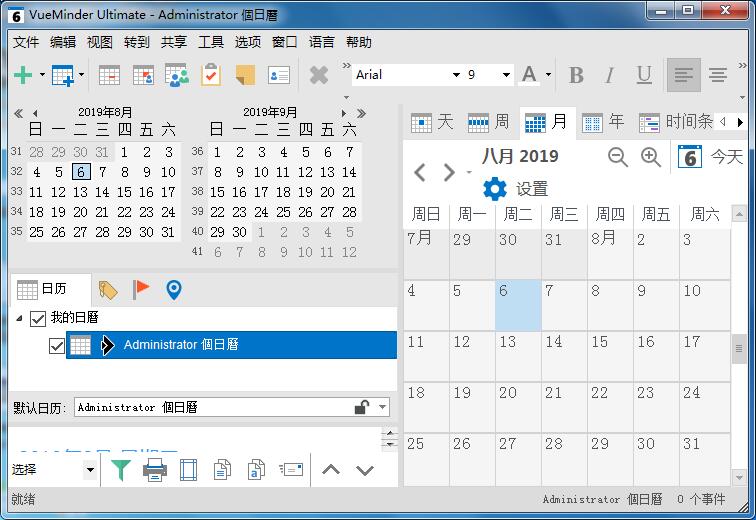This screenshot has height=520, width=756.
Task: Click the page layout preview icon
Action: click(188, 470)
